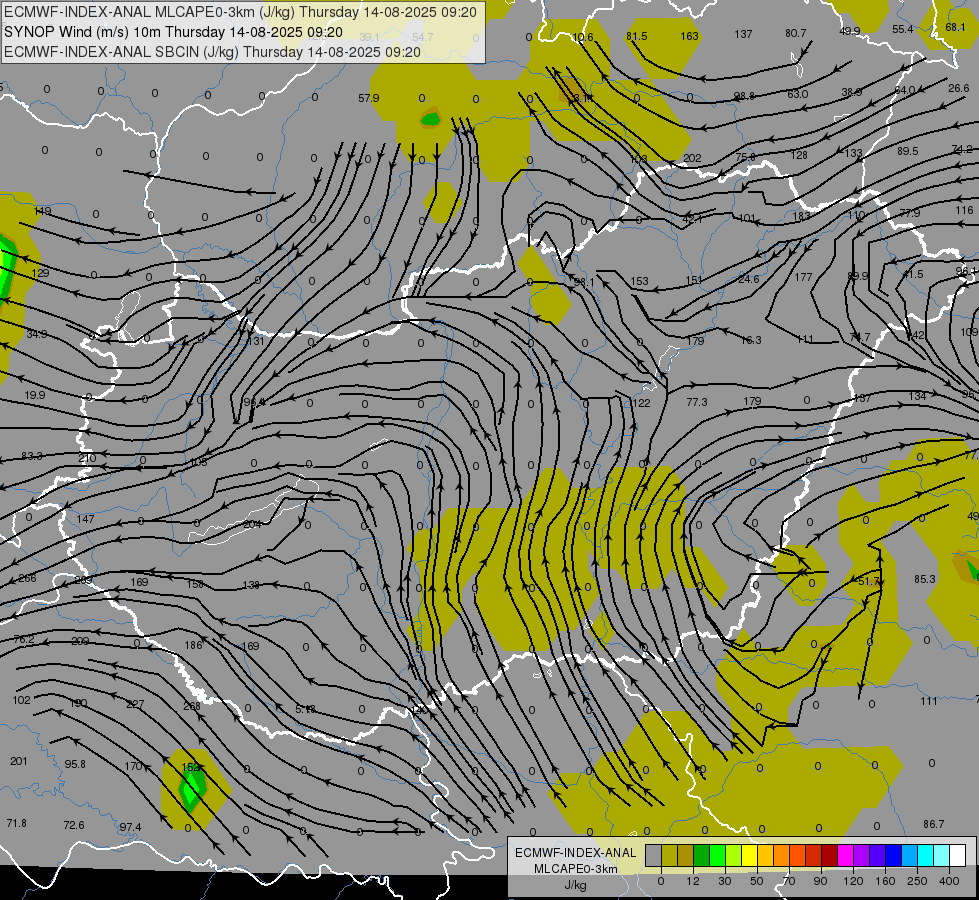Click the magenta swatch in the legend
The image size is (979, 900).
pyautogui.click(x=845, y=856)
